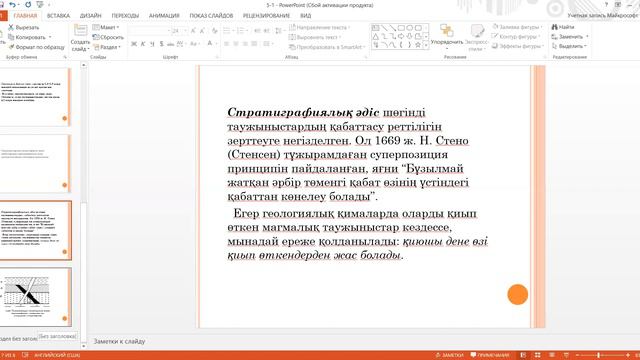640x360 pixels.
Task: Click the Undo arrow in quick access toolbar
Action: pyautogui.click(x=13, y=5)
